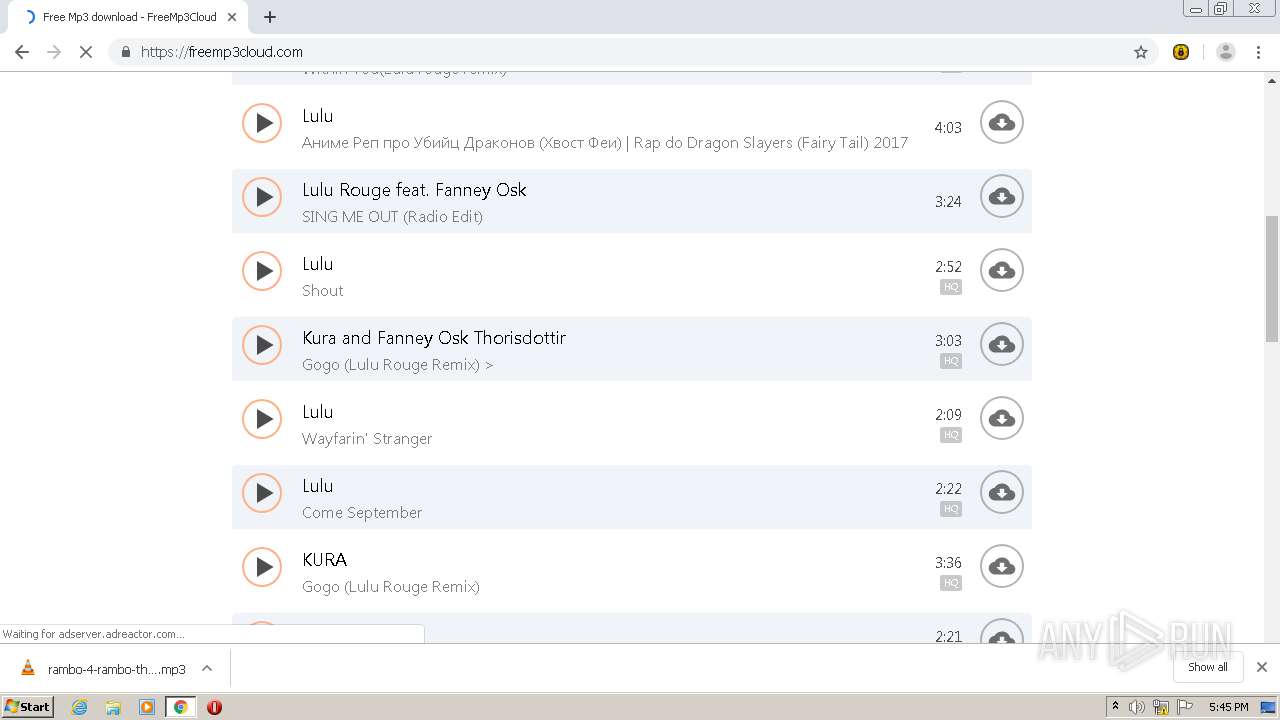Open red Opera icon in taskbar
The width and height of the screenshot is (1280, 720).
tap(214, 707)
